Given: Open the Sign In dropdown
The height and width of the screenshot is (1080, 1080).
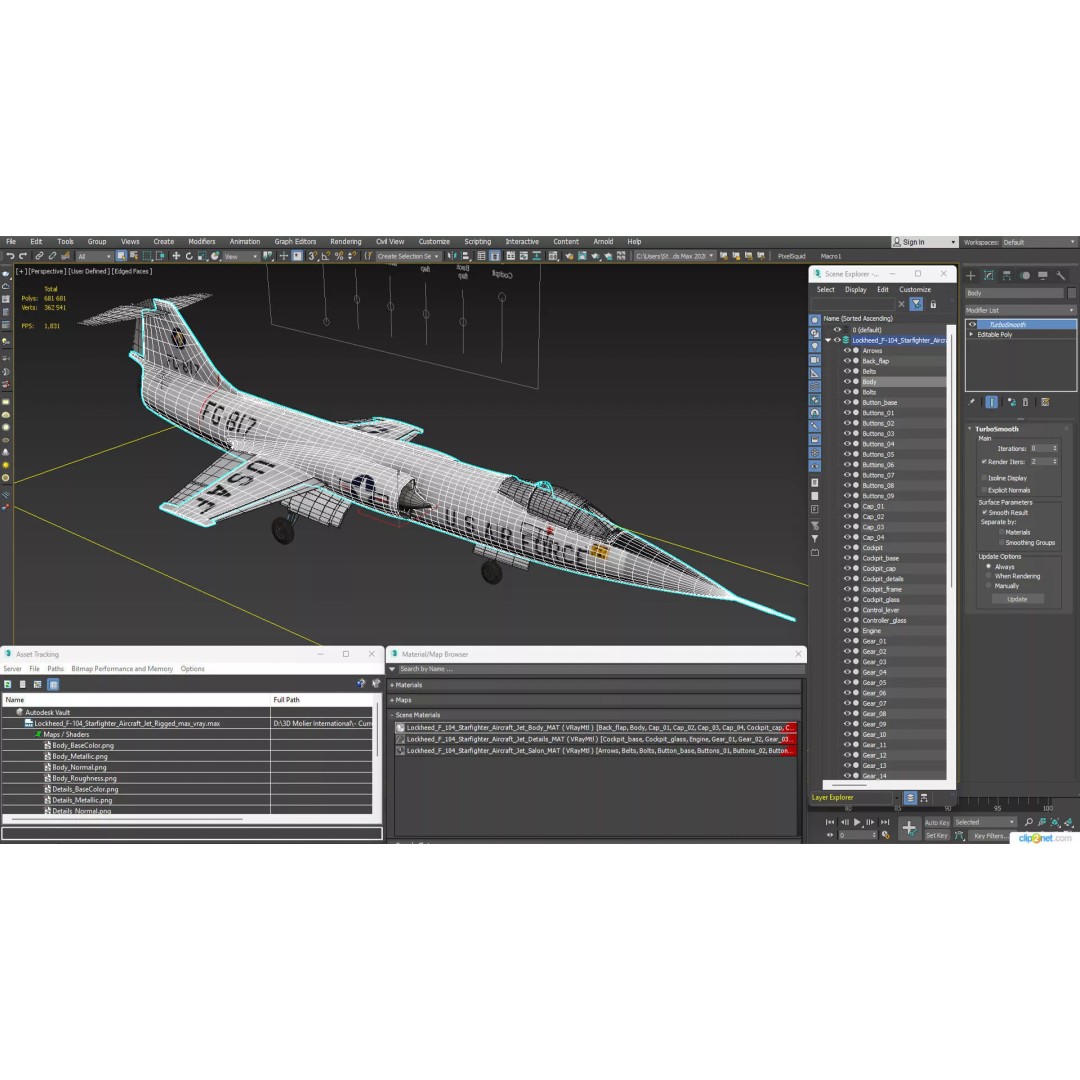Looking at the screenshot, I should 924,242.
